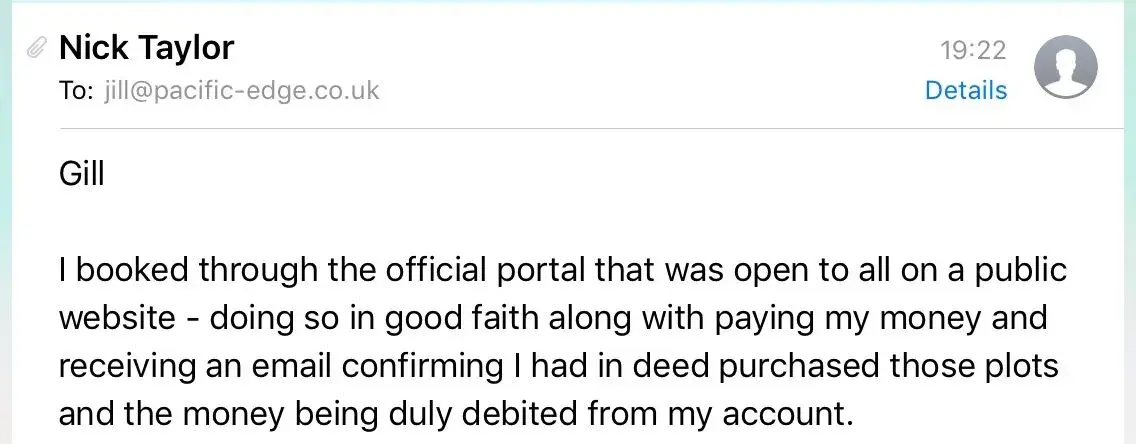Tap recipient address jill@pacific-edge.co.uk
1136x444 pixels.
(x=242, y=91)
